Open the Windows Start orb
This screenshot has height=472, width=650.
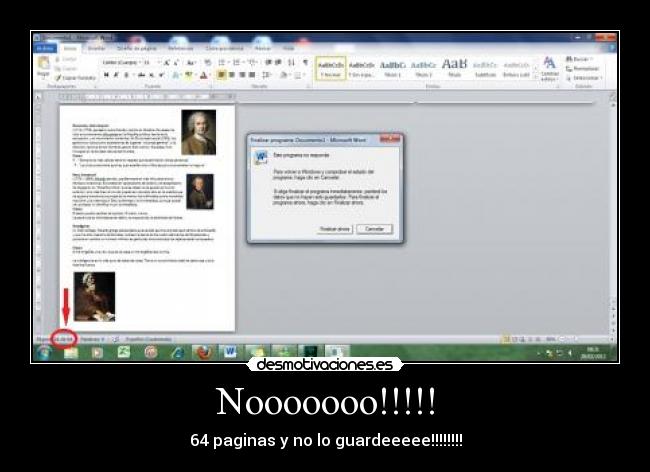(44, 353)
